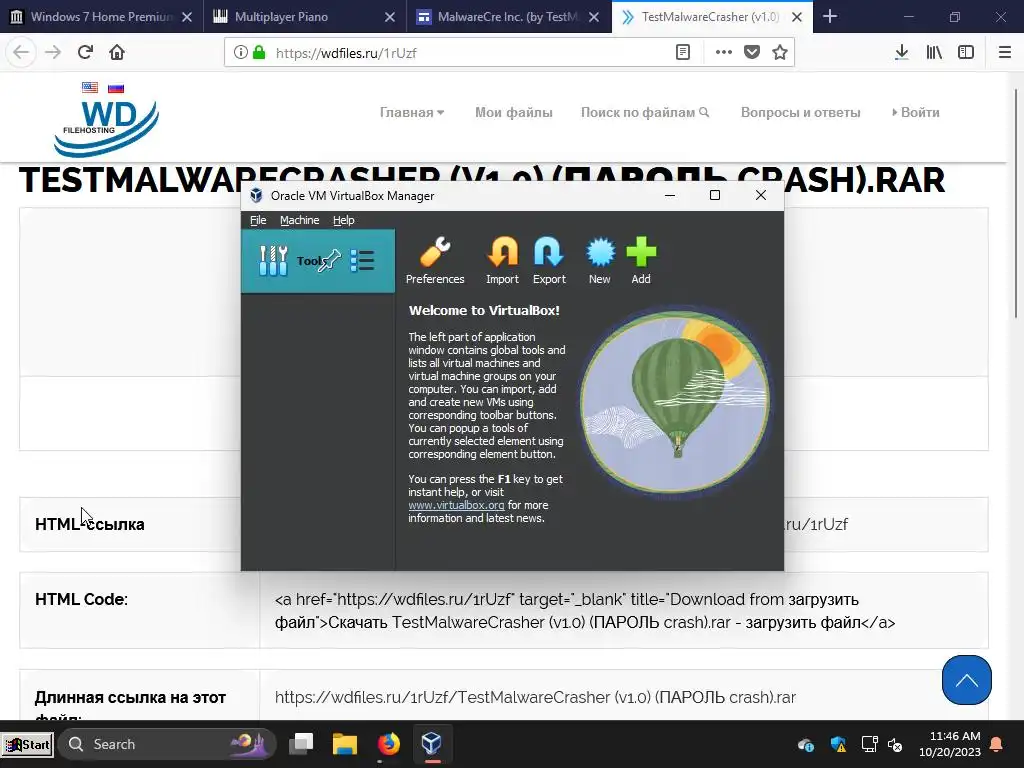The height and width of the screenshot is (768, 1024).
Task: Go to Firefox home page
Action: coord(117,52)
